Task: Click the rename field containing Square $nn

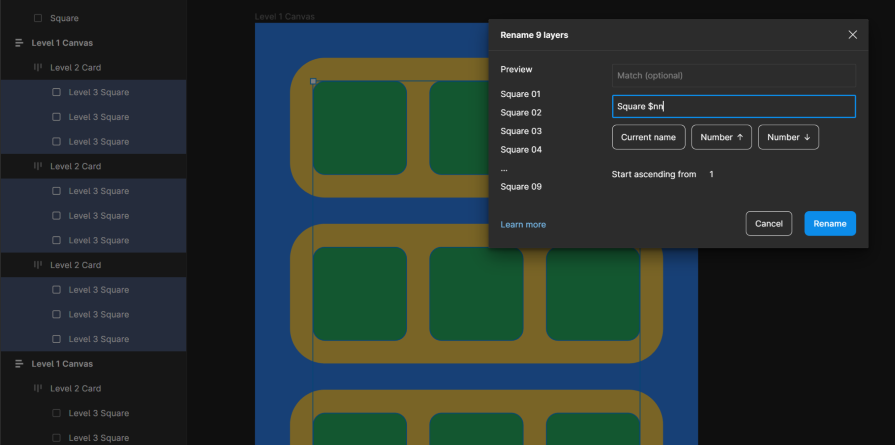Action: click(x=733, y=106)
